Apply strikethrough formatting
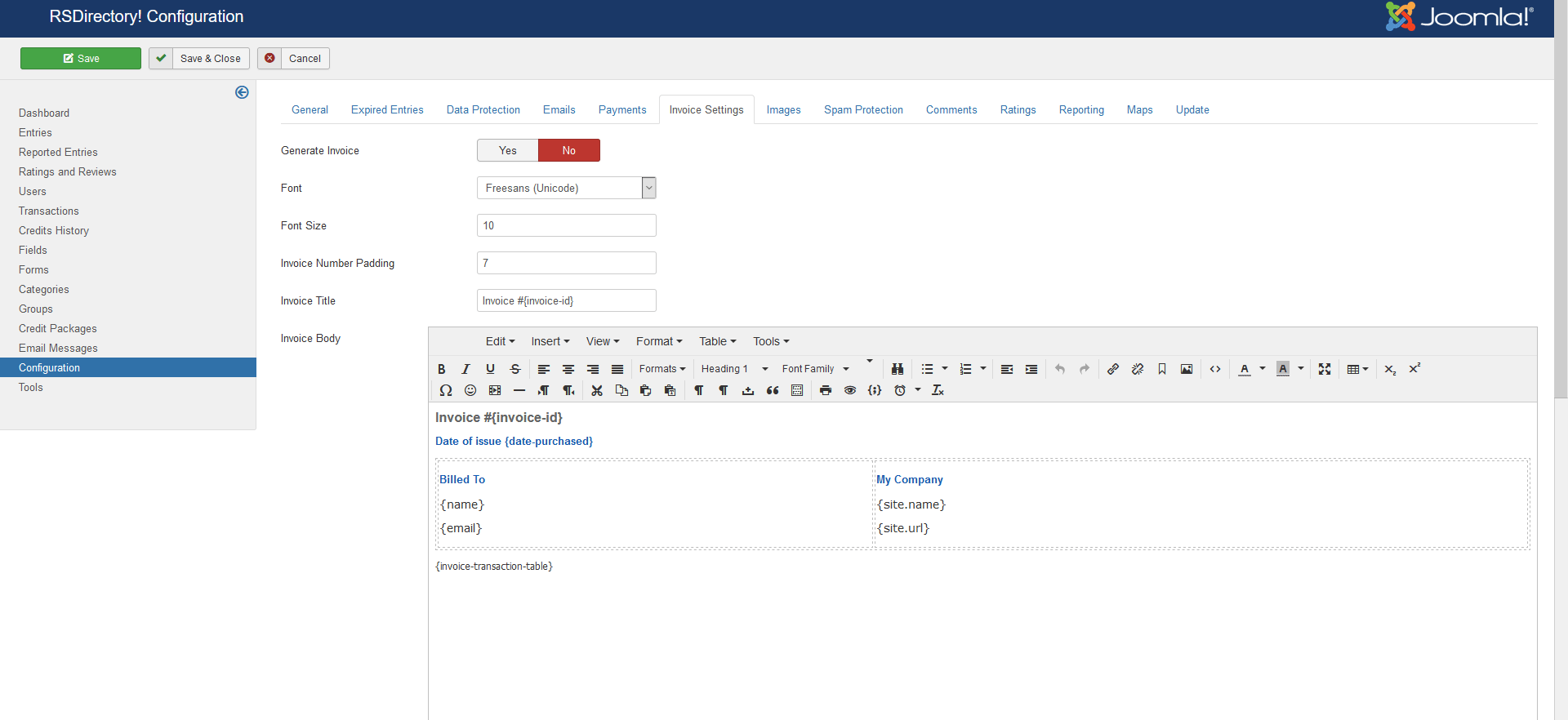Viewport: 1568px width, 720px height. [x=515, y=369]
